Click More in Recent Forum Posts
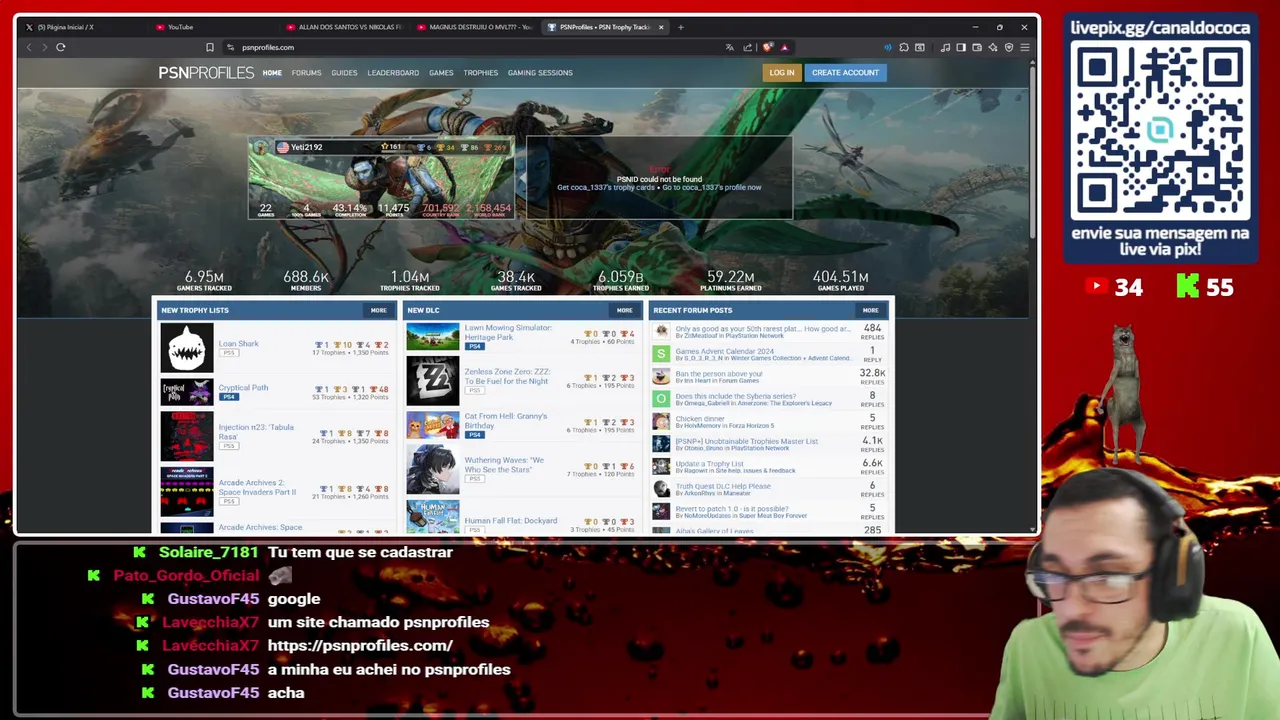Viewport: 1280px width, 720px height. point(871,310)
